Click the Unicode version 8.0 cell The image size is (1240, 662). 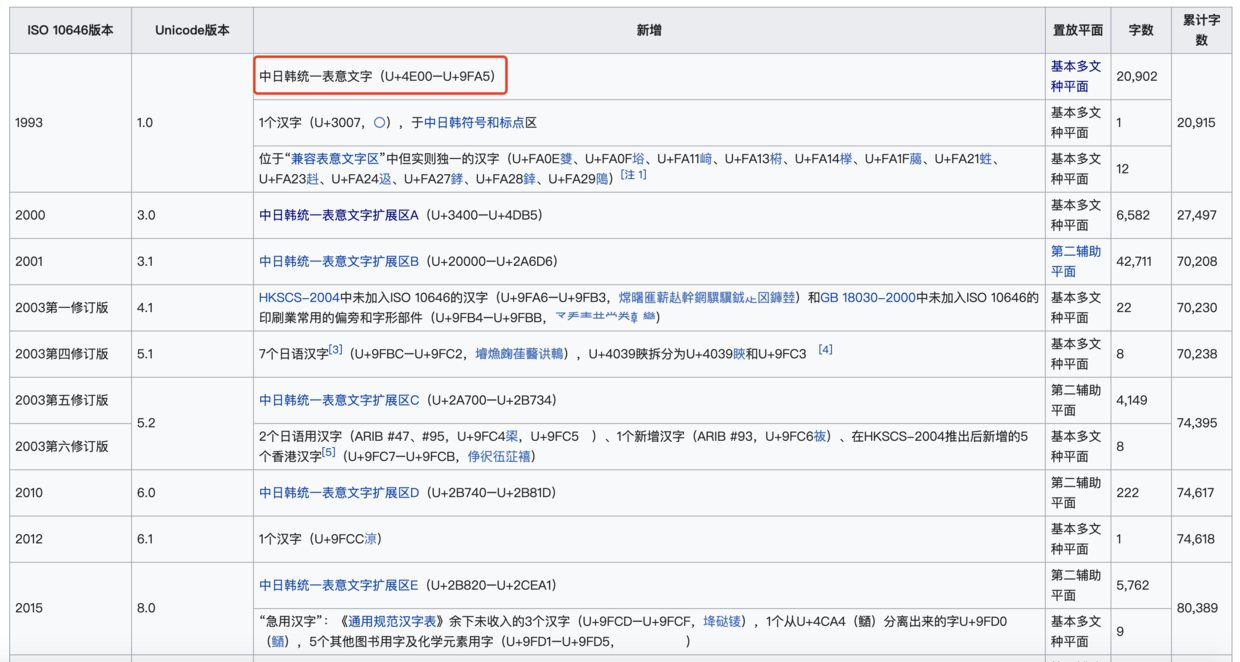point(192,608)
